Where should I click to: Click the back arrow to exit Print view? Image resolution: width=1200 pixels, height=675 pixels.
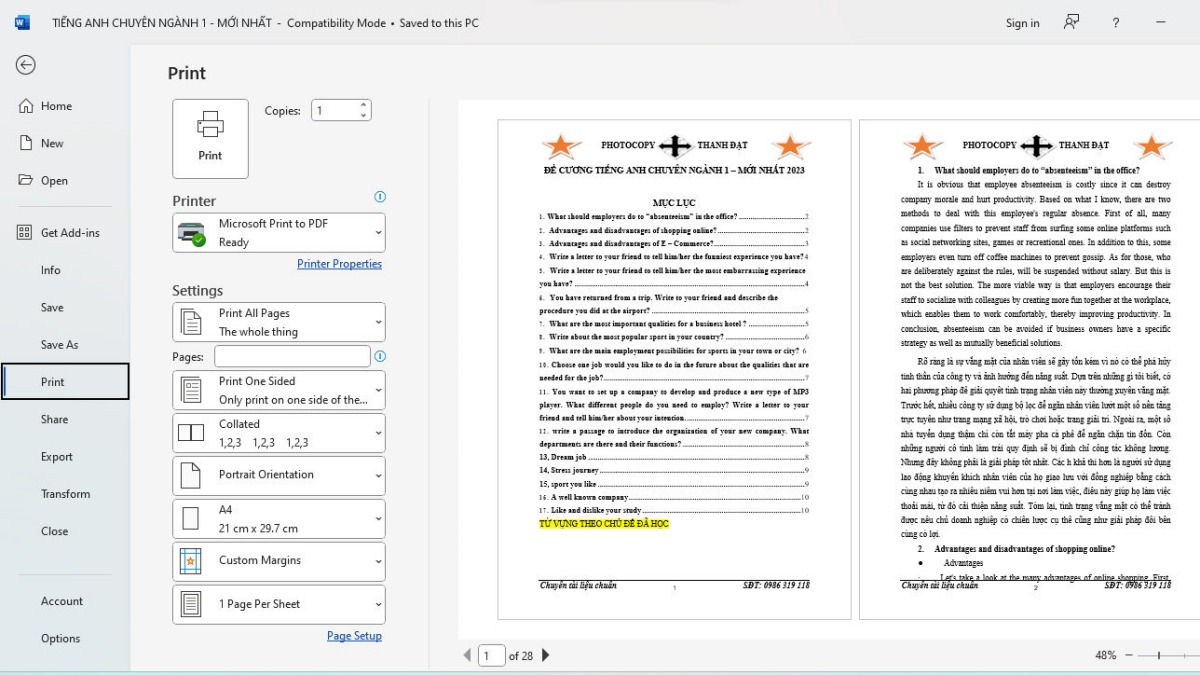pyautogui.click(x=25, y=65)
